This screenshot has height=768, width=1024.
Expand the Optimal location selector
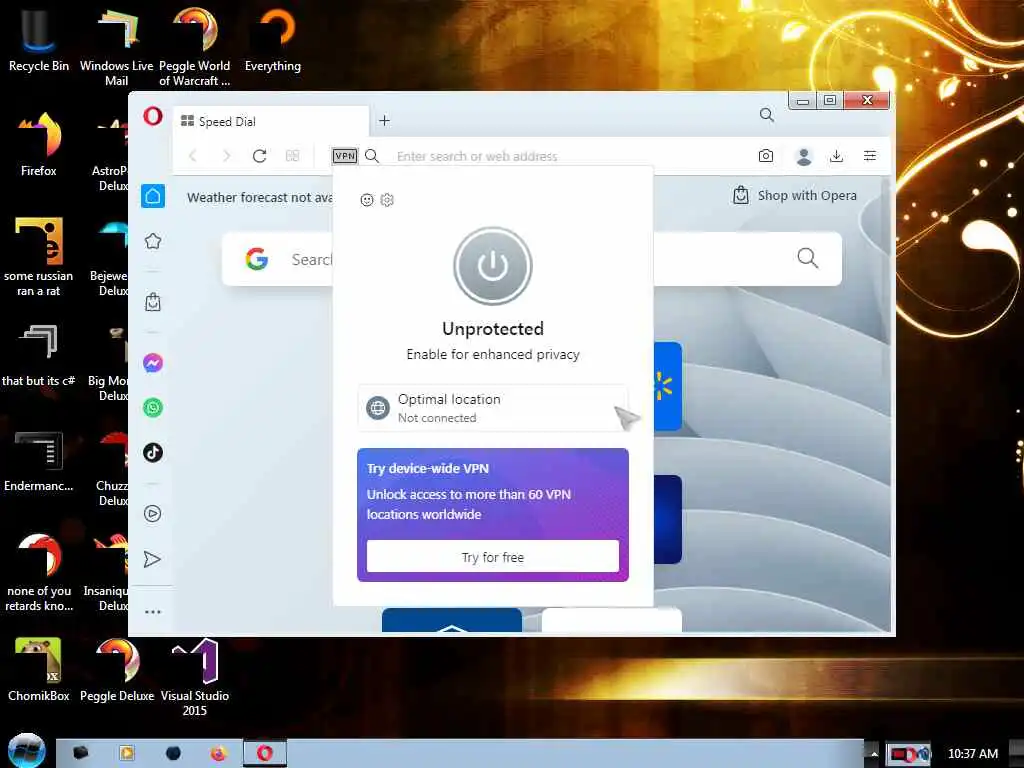click(x=493, y=408)
